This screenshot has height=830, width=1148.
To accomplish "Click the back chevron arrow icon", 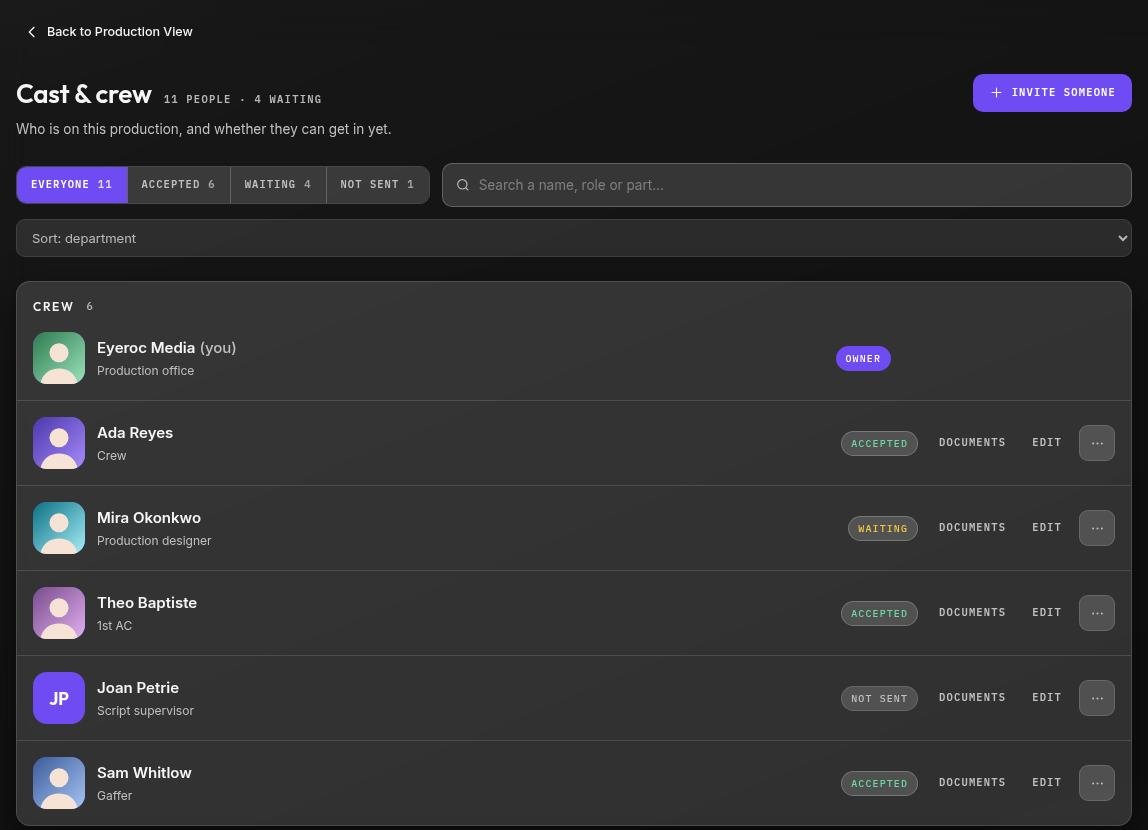I will pyautogui.click(x=31, y=31).
